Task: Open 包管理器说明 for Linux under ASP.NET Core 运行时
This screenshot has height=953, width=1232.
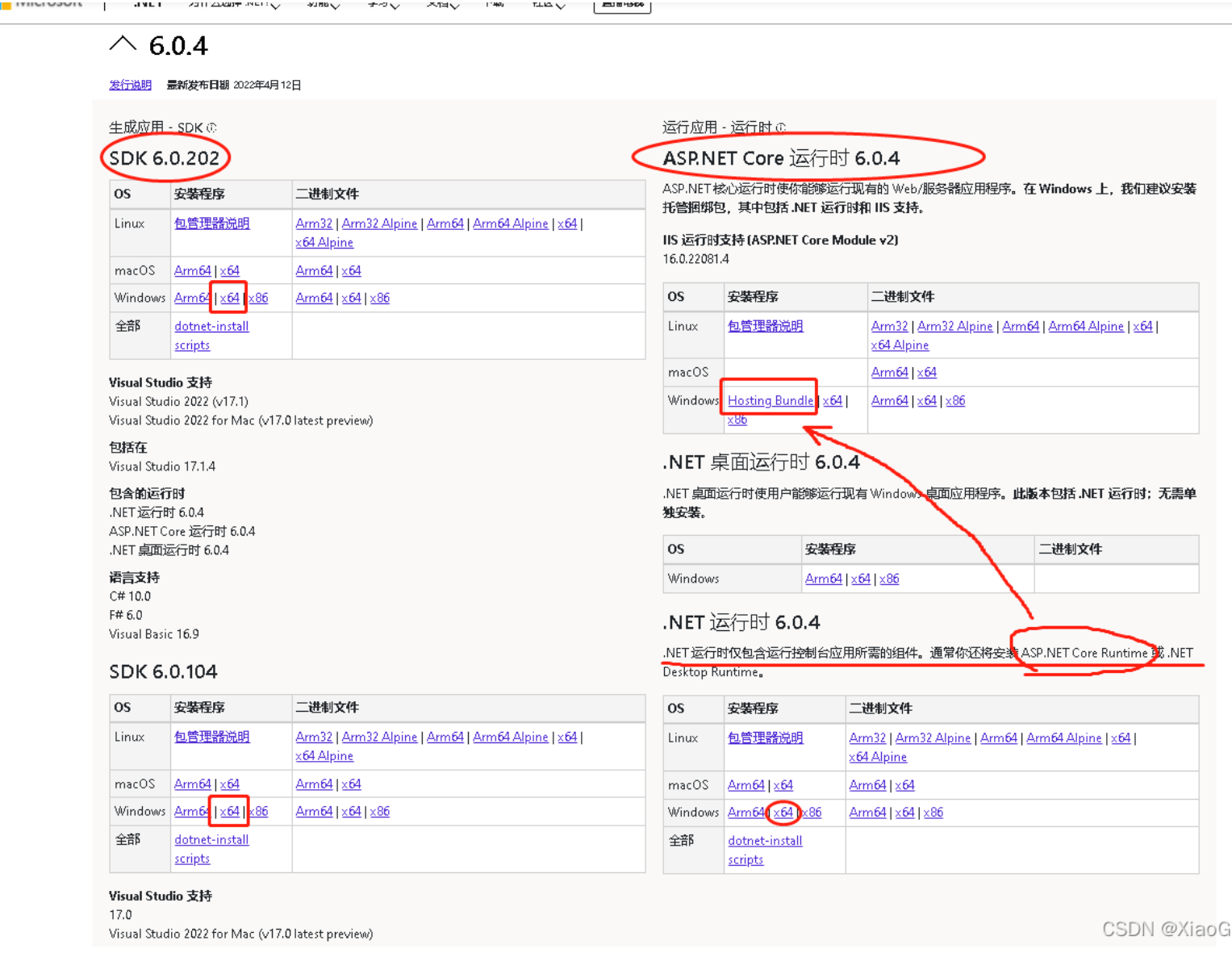Action: tap(766, 326)
